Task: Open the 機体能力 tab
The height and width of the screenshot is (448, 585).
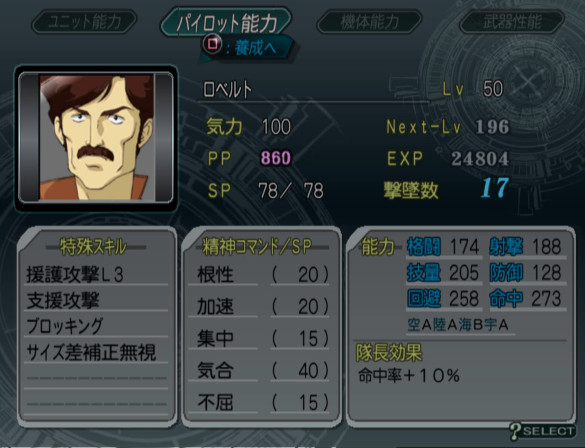Action: point(369,22)
